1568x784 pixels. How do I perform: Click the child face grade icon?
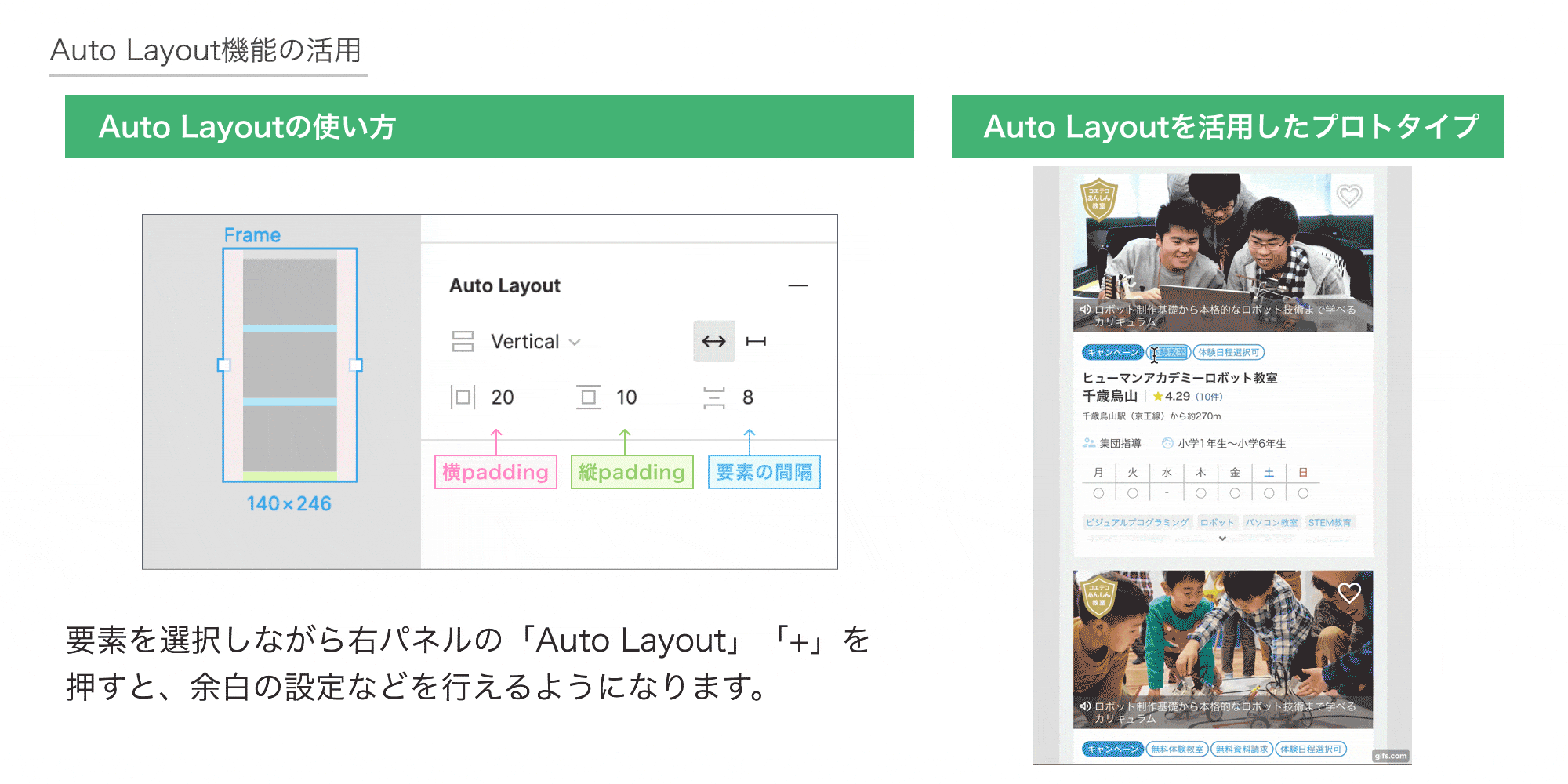click(1167, 443)
